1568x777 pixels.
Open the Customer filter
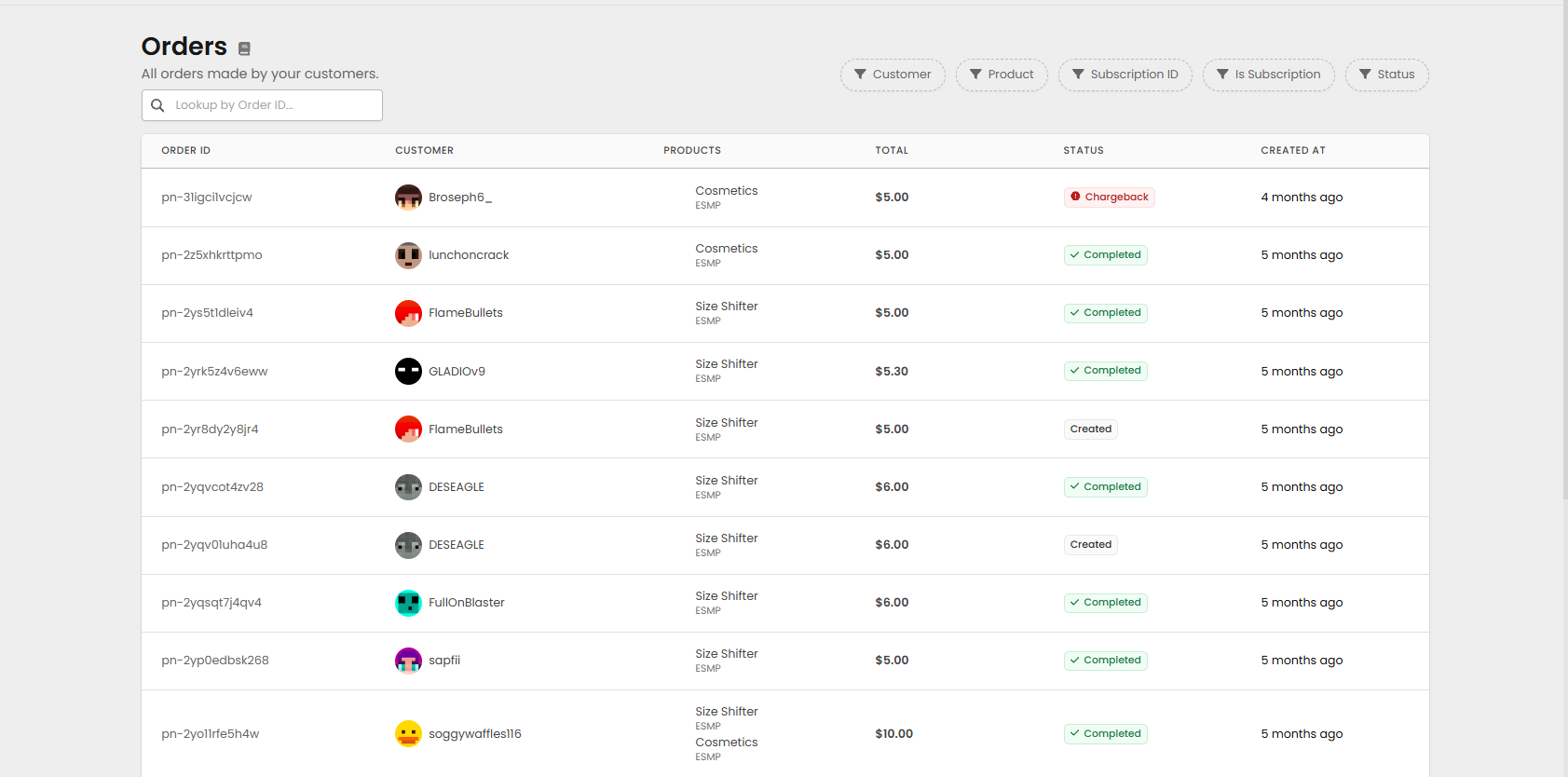(x=893, y=75)
